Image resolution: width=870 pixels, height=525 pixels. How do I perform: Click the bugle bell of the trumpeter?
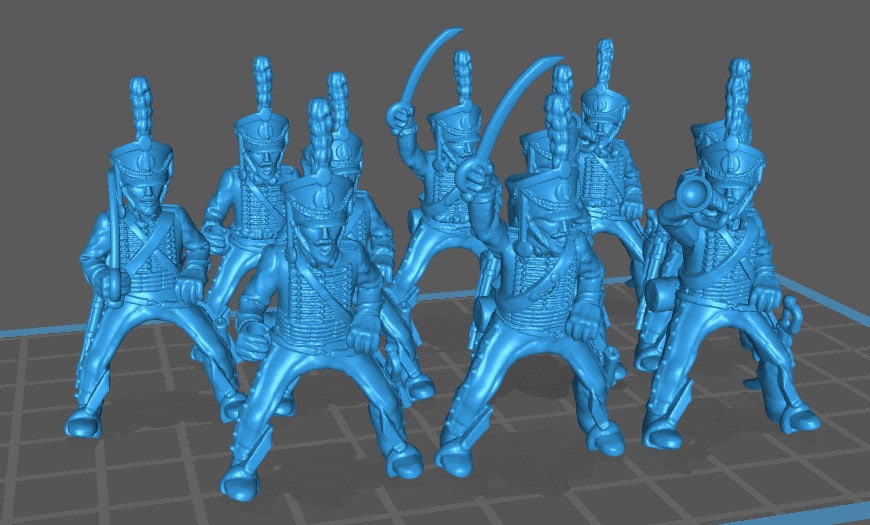(x=690, y=189)
